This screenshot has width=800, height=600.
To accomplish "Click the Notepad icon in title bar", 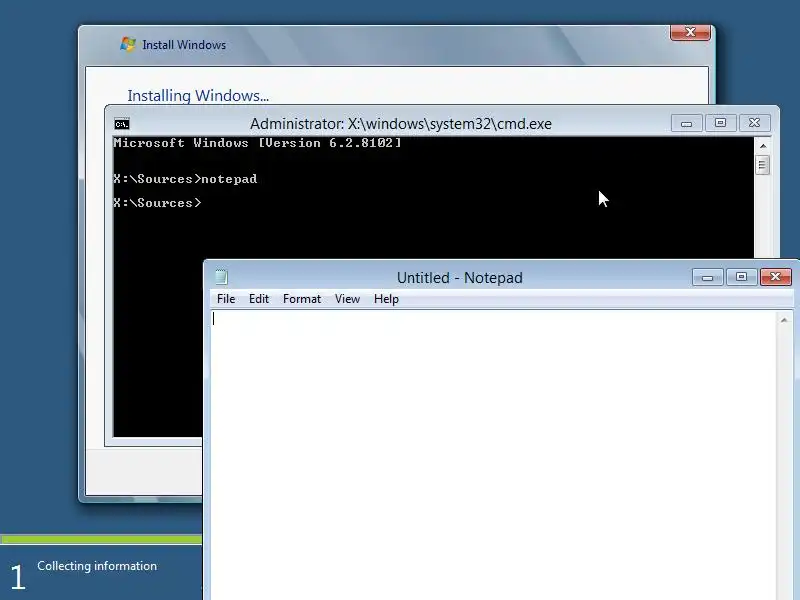I will point(221,277).
